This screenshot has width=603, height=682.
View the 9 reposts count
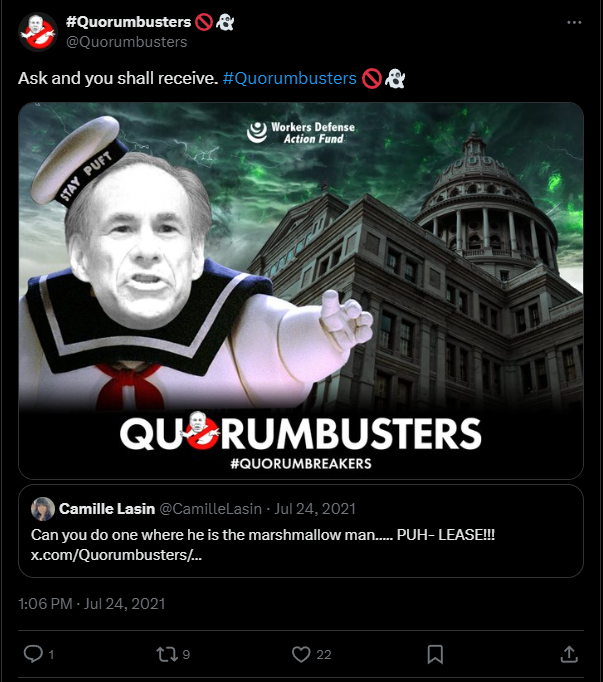tap(186, 654)
